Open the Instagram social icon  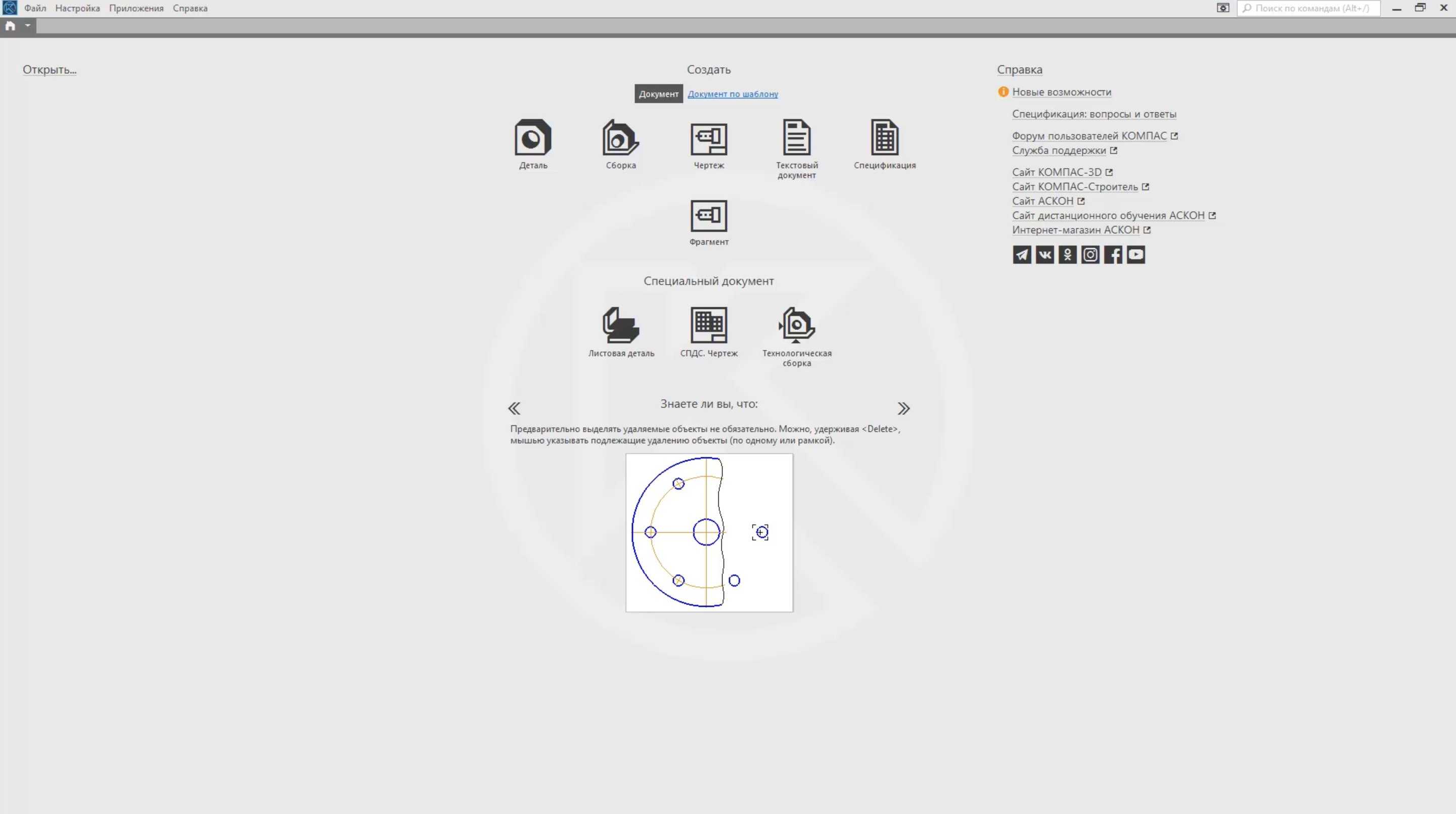pyautogui.click(x=1090, y=255)
